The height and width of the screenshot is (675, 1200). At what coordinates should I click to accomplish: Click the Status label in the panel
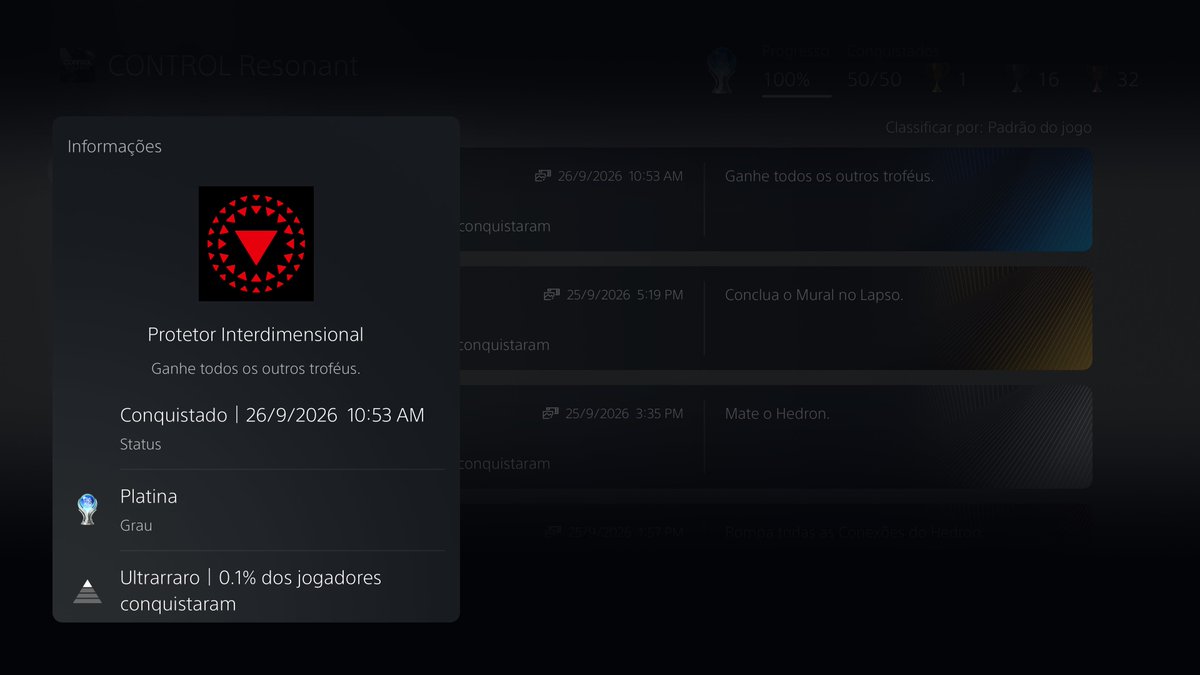140,444
